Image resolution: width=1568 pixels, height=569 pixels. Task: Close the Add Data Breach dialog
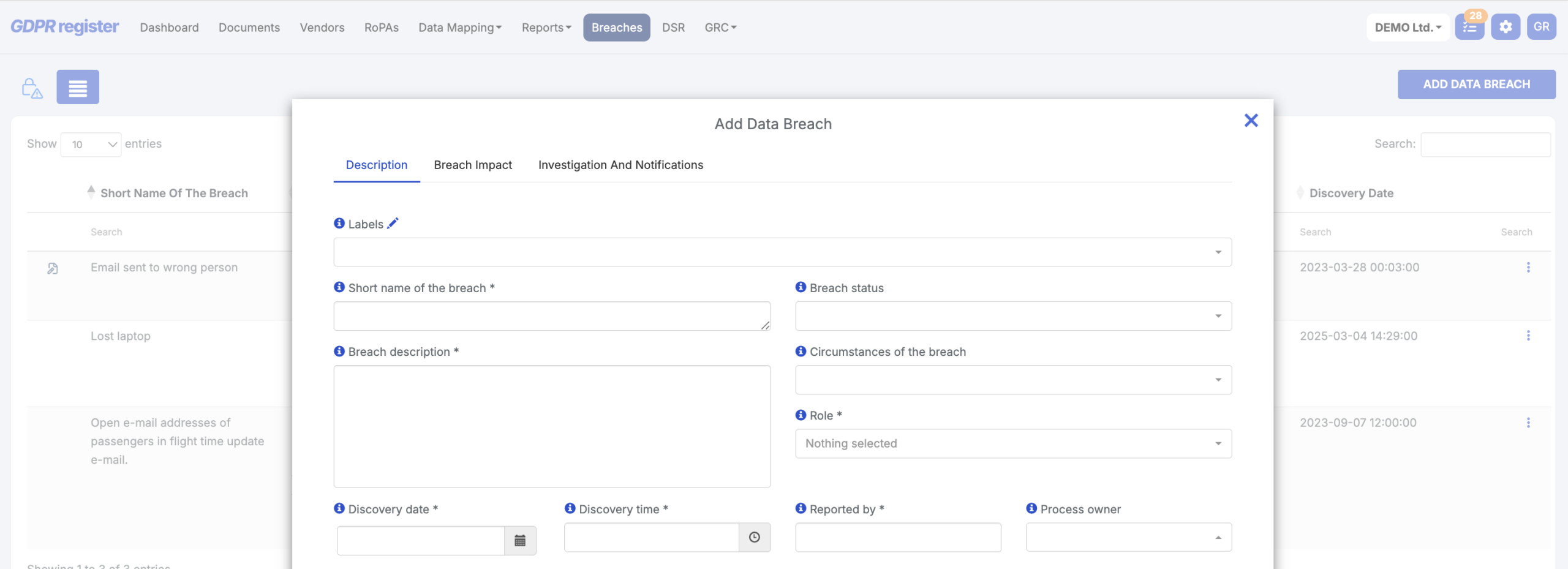[1251, 121]
